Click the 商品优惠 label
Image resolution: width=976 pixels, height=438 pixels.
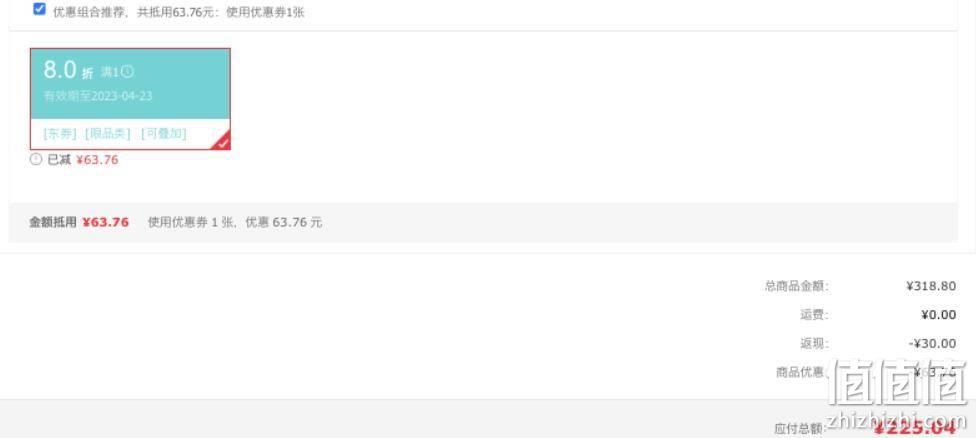click(x=802, y=372)
